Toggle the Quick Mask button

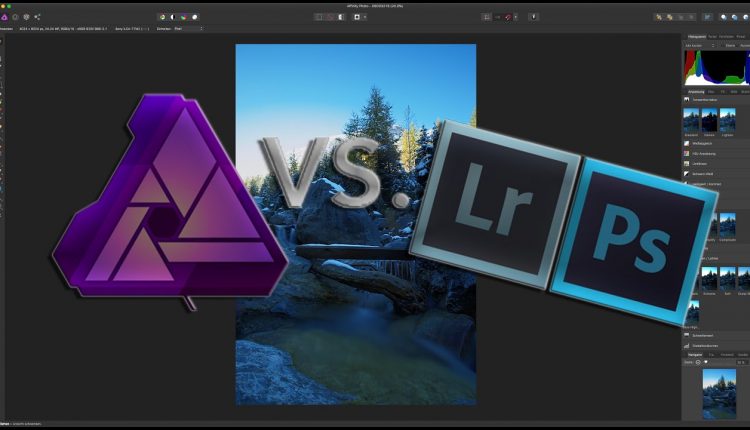359,17
